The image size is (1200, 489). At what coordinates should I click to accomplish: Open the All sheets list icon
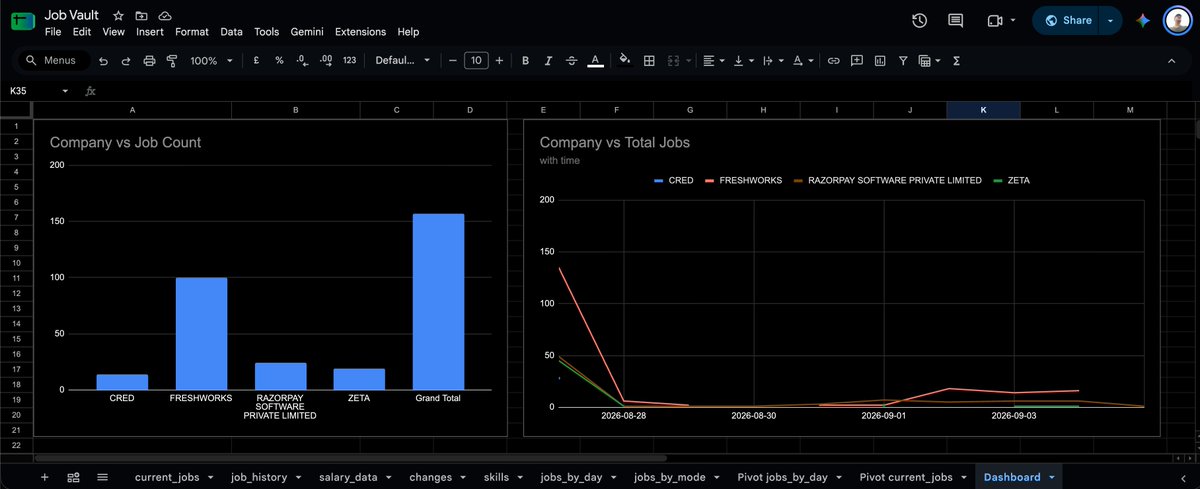[x=102, y=478]
